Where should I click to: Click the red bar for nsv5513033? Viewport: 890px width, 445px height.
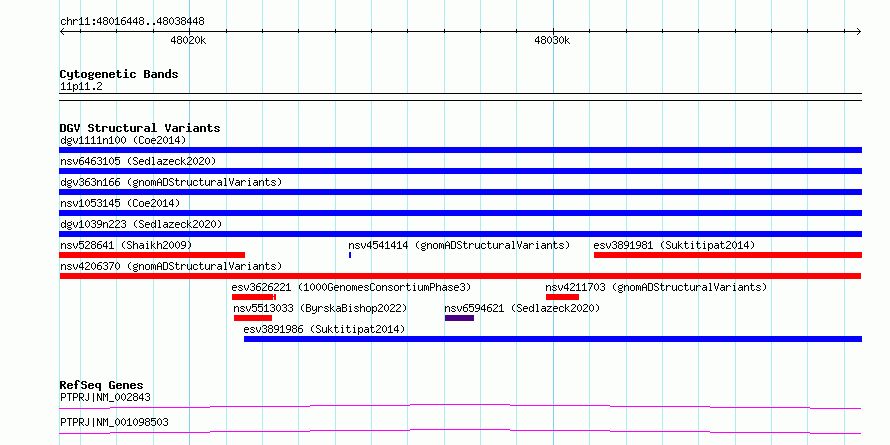253,318
